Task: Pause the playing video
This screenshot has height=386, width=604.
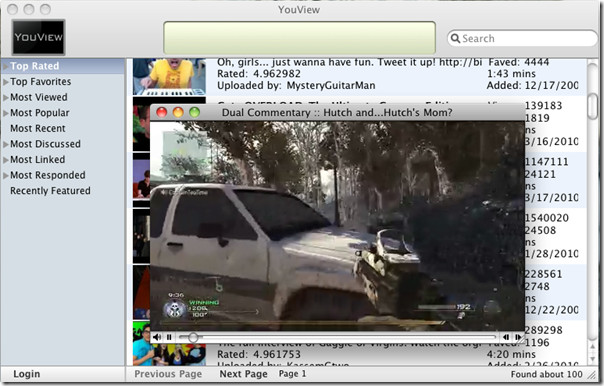Action: (169, 337)
